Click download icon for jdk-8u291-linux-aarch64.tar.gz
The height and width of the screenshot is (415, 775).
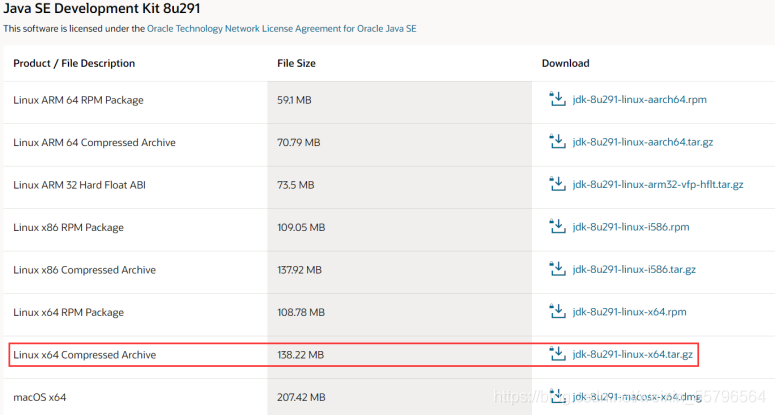[558, 141]
